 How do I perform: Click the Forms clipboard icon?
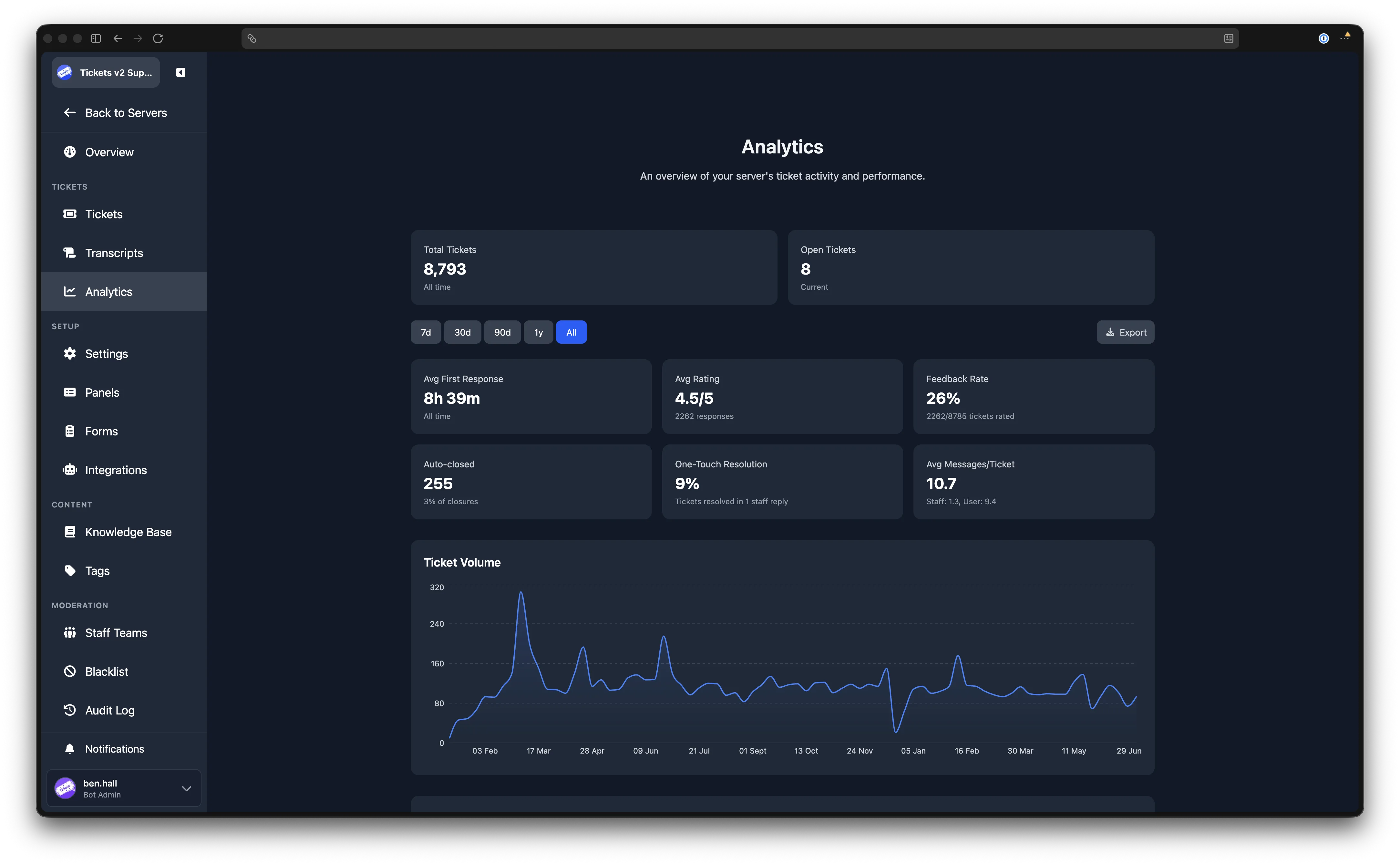[70, 431]
